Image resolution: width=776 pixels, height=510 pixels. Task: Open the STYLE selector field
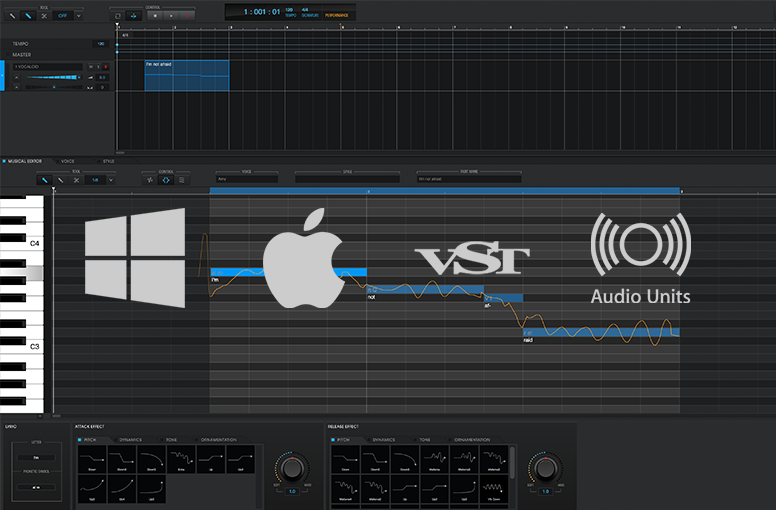347,179
